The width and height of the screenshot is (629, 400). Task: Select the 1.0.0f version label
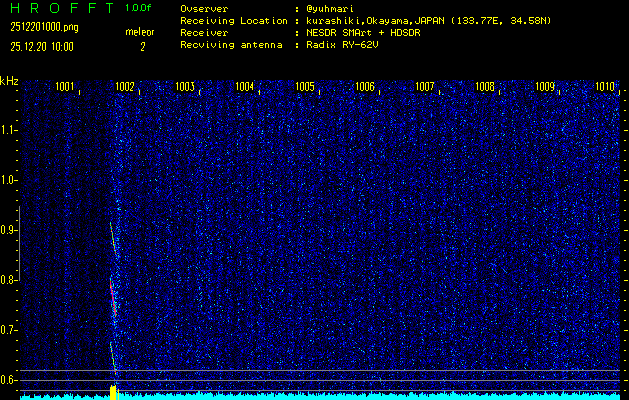click(139, 9)
